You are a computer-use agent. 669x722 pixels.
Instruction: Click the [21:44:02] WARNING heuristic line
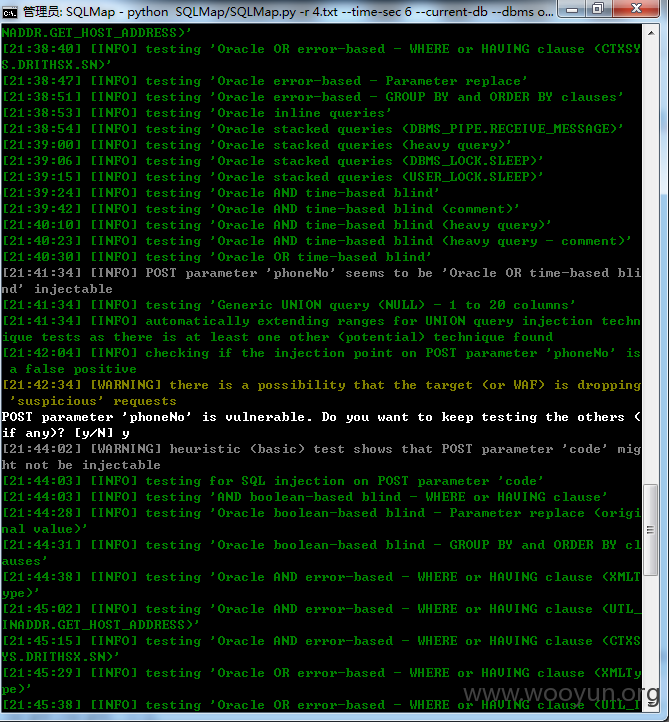321,457
